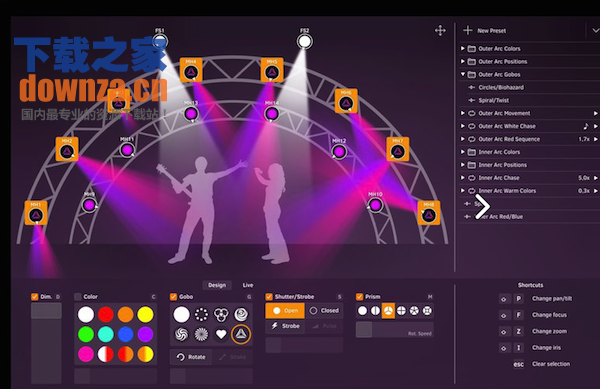
Task: Pick the red color swatch
Action: [x=106, y=314]
